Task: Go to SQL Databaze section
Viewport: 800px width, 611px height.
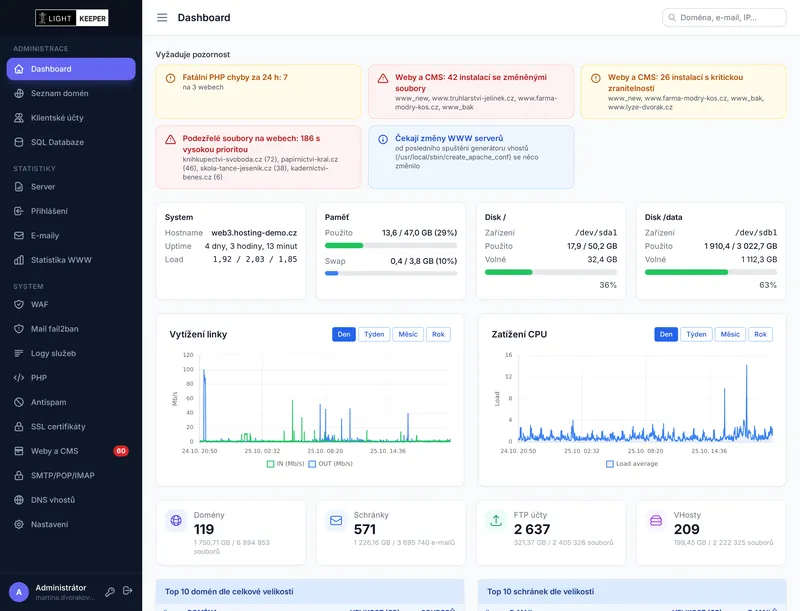Action: tap(71, 142)
